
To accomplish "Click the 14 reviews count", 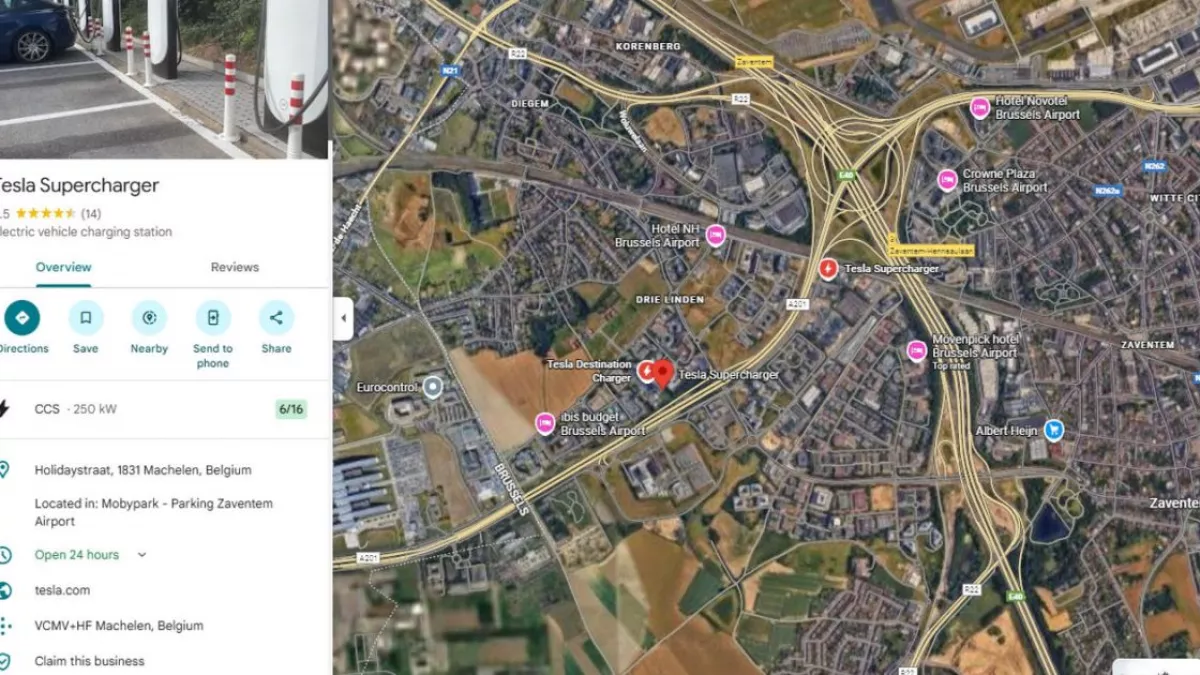I will [x=91, y=213].
